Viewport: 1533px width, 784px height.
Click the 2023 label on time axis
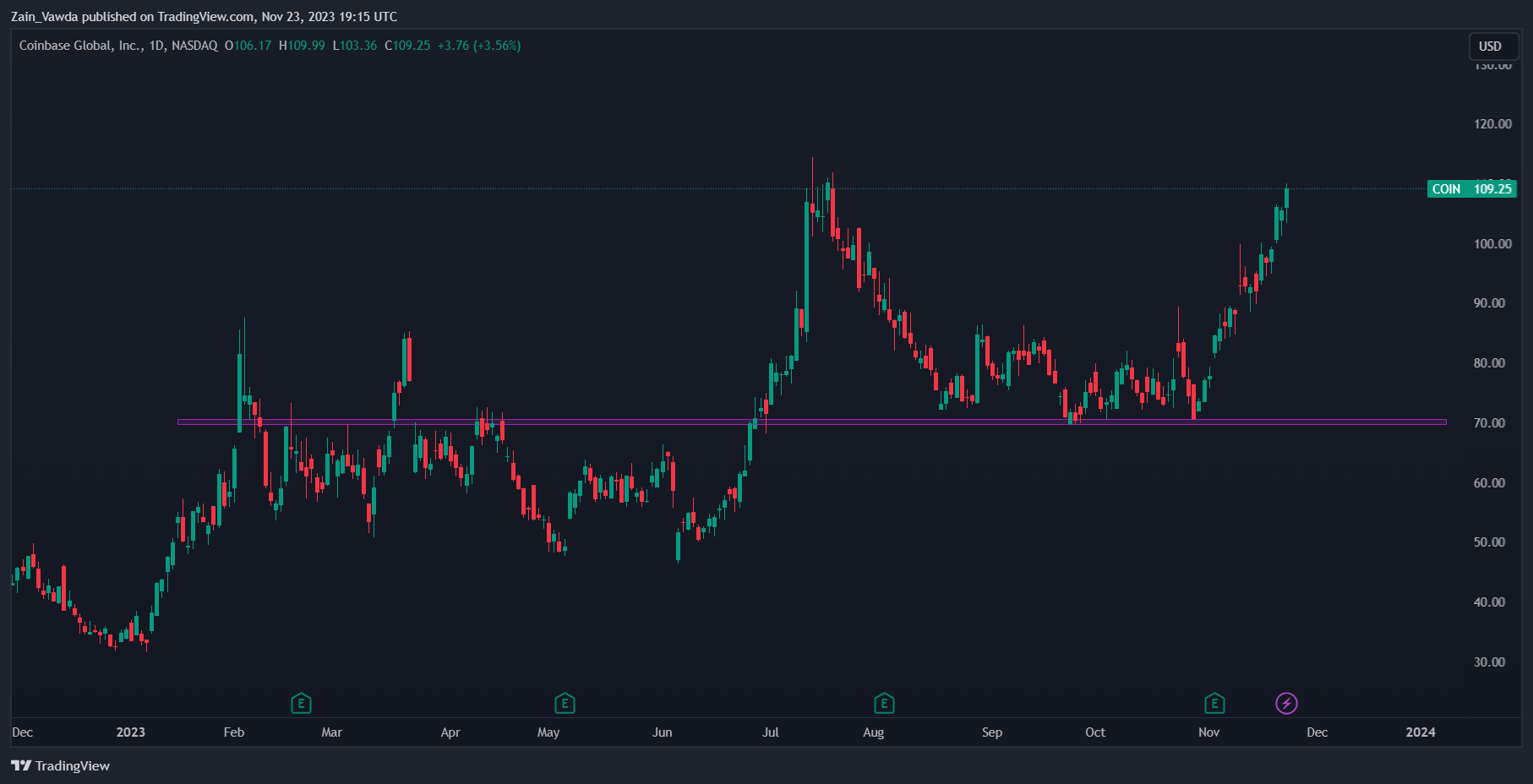130,732
